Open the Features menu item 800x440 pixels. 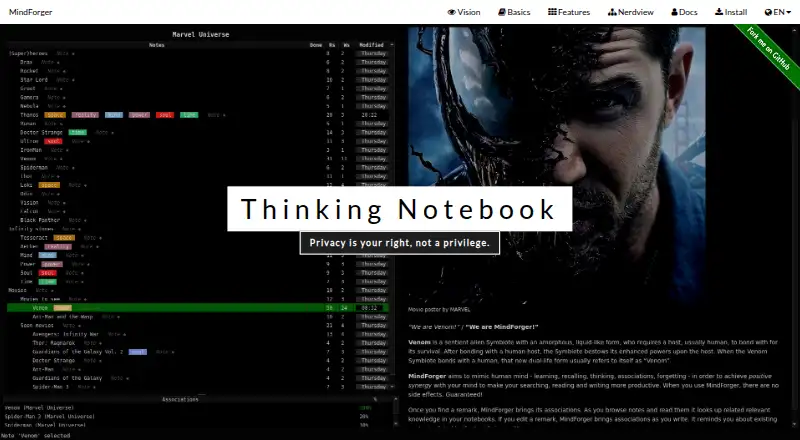tap(569, 12)
